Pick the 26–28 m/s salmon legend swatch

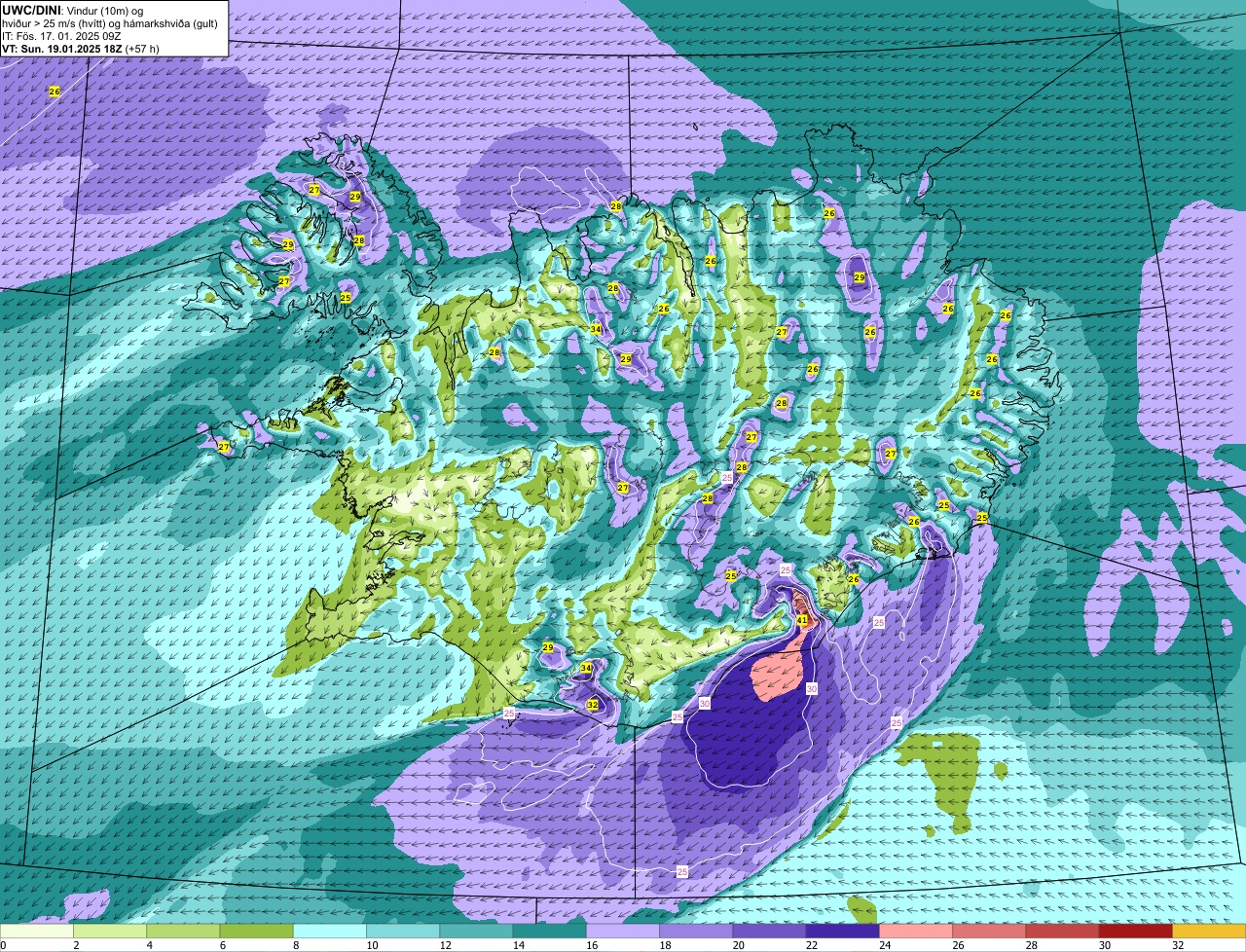coord(989,932)
